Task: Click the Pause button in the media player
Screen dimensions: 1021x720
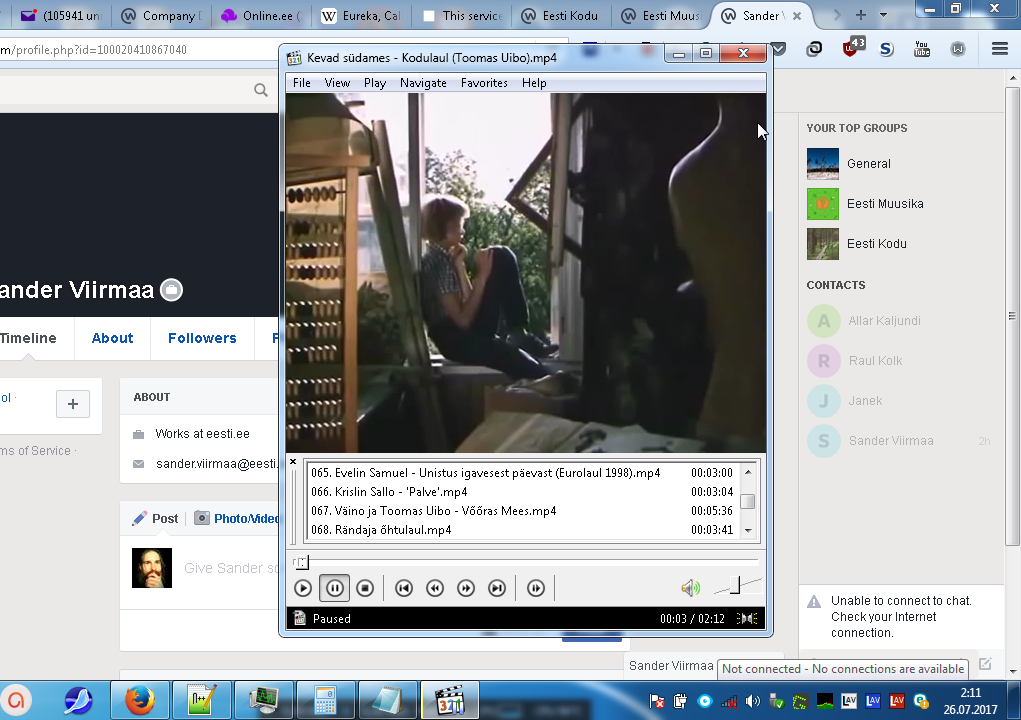Action: (334, 588)
